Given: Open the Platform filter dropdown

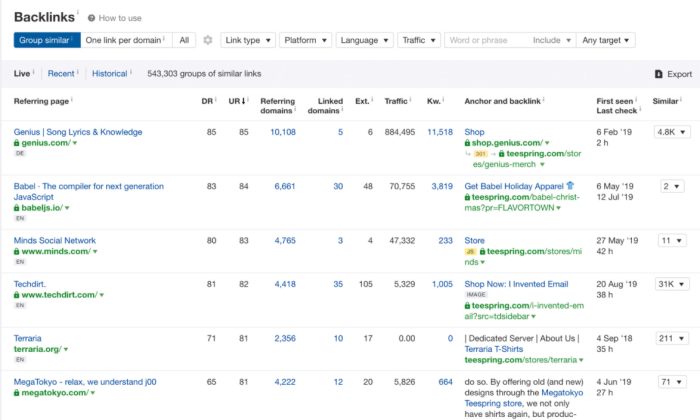Looking at the screenshot, I should pyautogui.click(x=305, y=40).
